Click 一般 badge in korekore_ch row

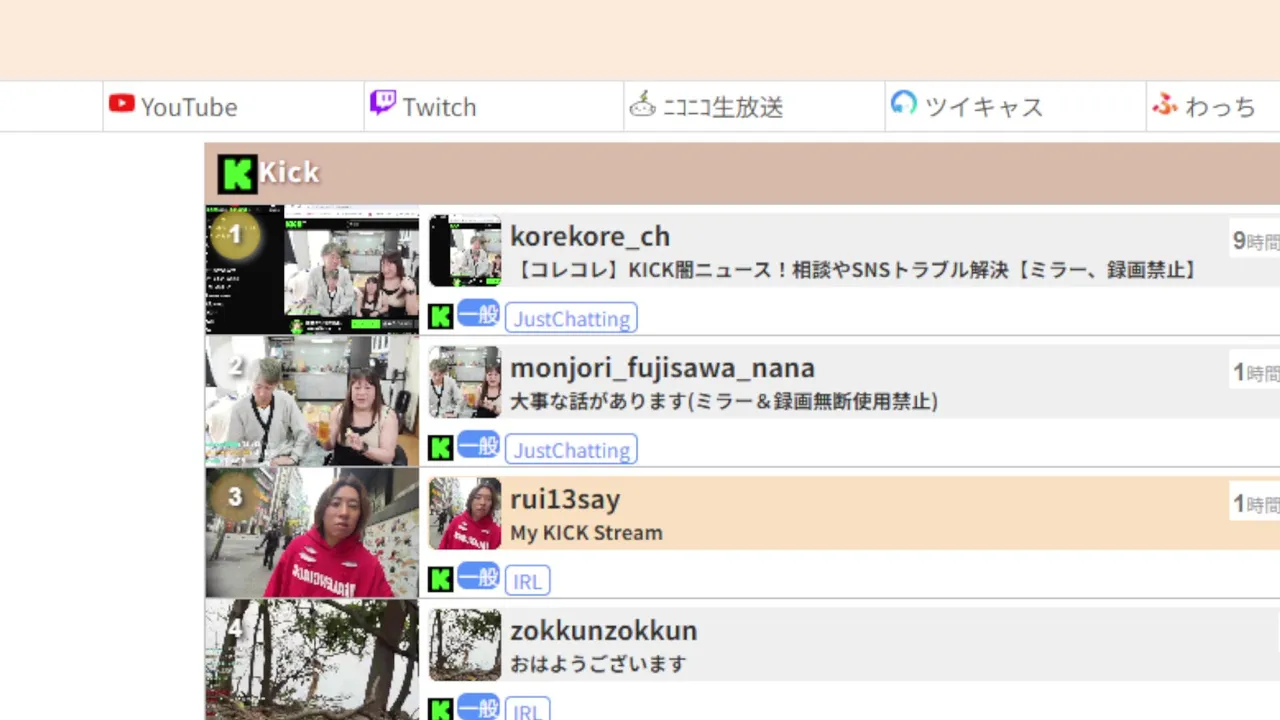478,314
